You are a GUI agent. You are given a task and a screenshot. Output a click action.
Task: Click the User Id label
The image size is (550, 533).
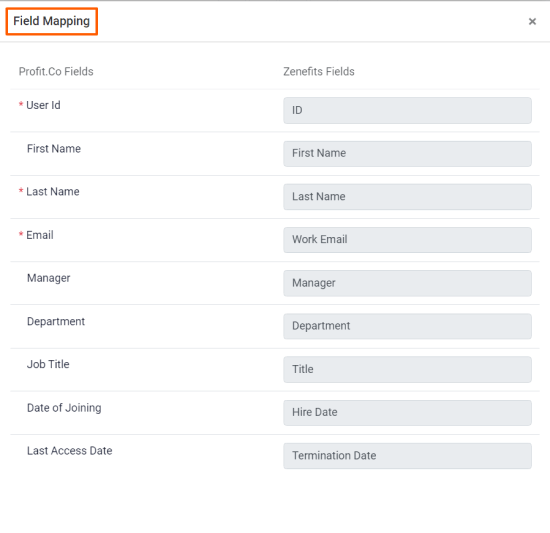43,105
